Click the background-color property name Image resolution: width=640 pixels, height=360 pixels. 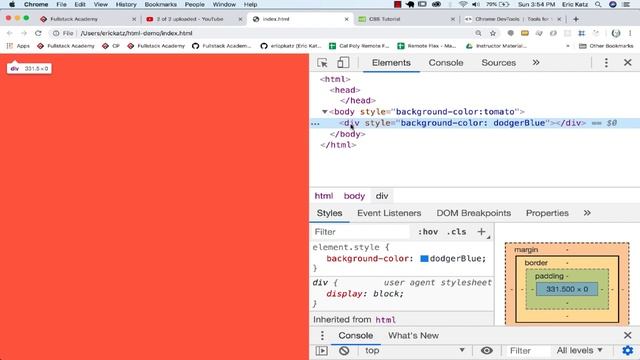coord(369,258)
